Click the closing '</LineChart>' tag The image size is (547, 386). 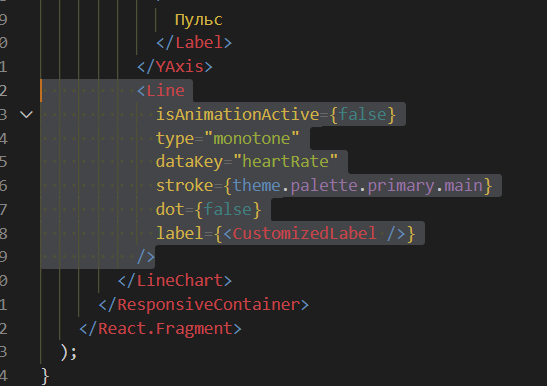(175, 281)
